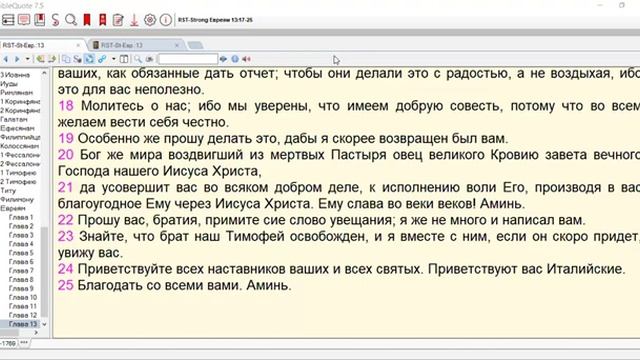Select book 'Римлянам' in list

coord(16,93)
